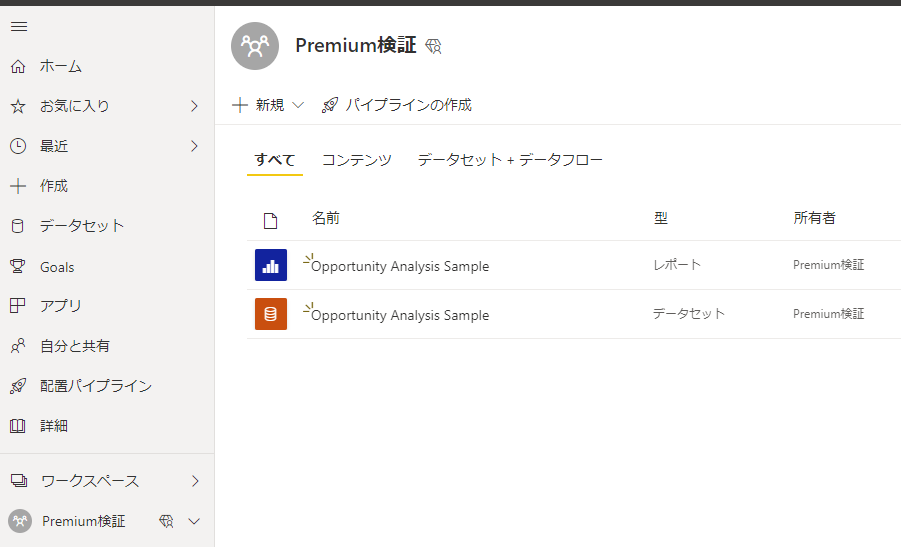Expand the お気に入り favorites chevron
The width and height of the screenshot is (901, 547).
[194, 106]
